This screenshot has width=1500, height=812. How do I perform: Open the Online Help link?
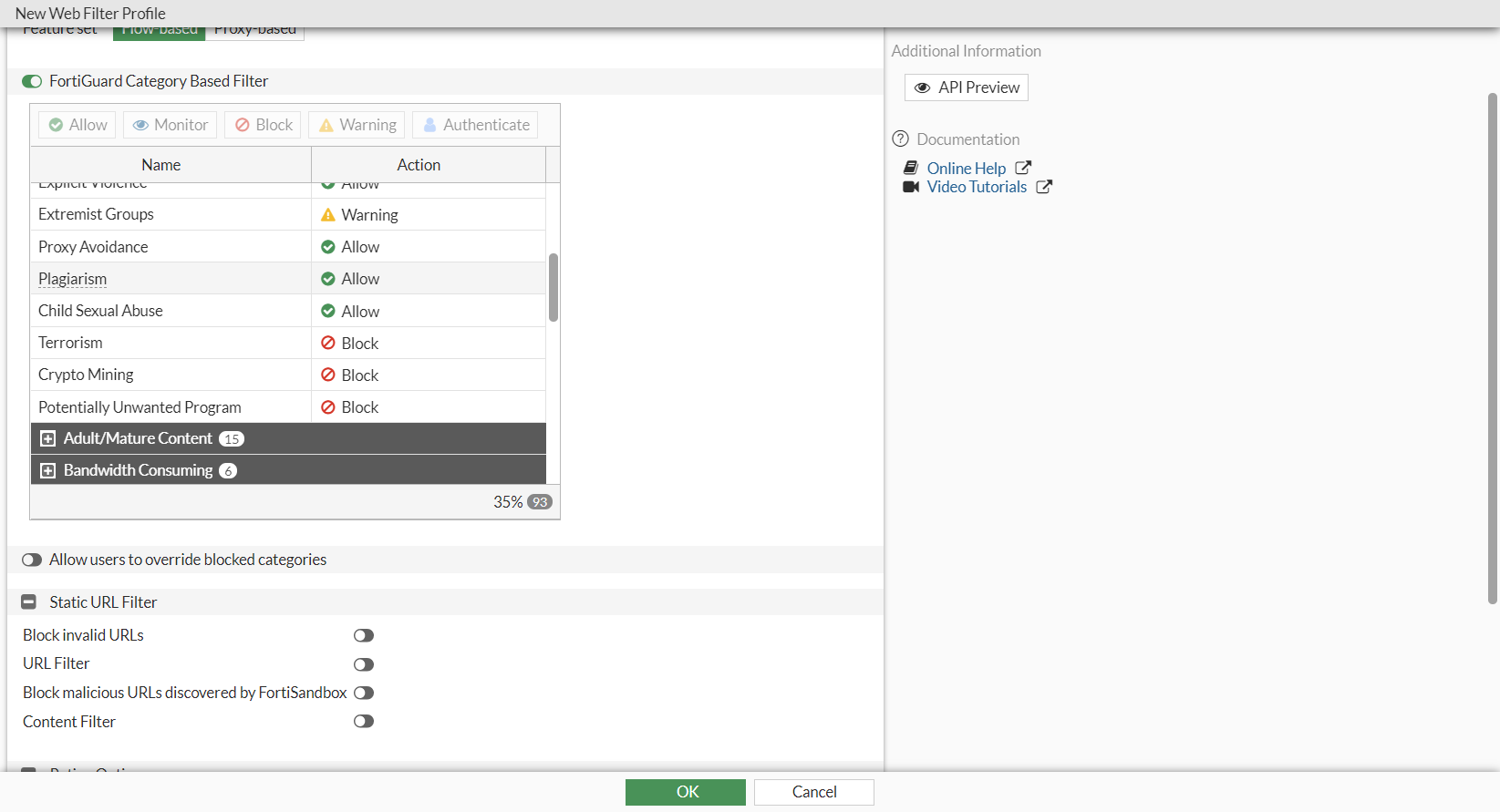coord(967,169)
